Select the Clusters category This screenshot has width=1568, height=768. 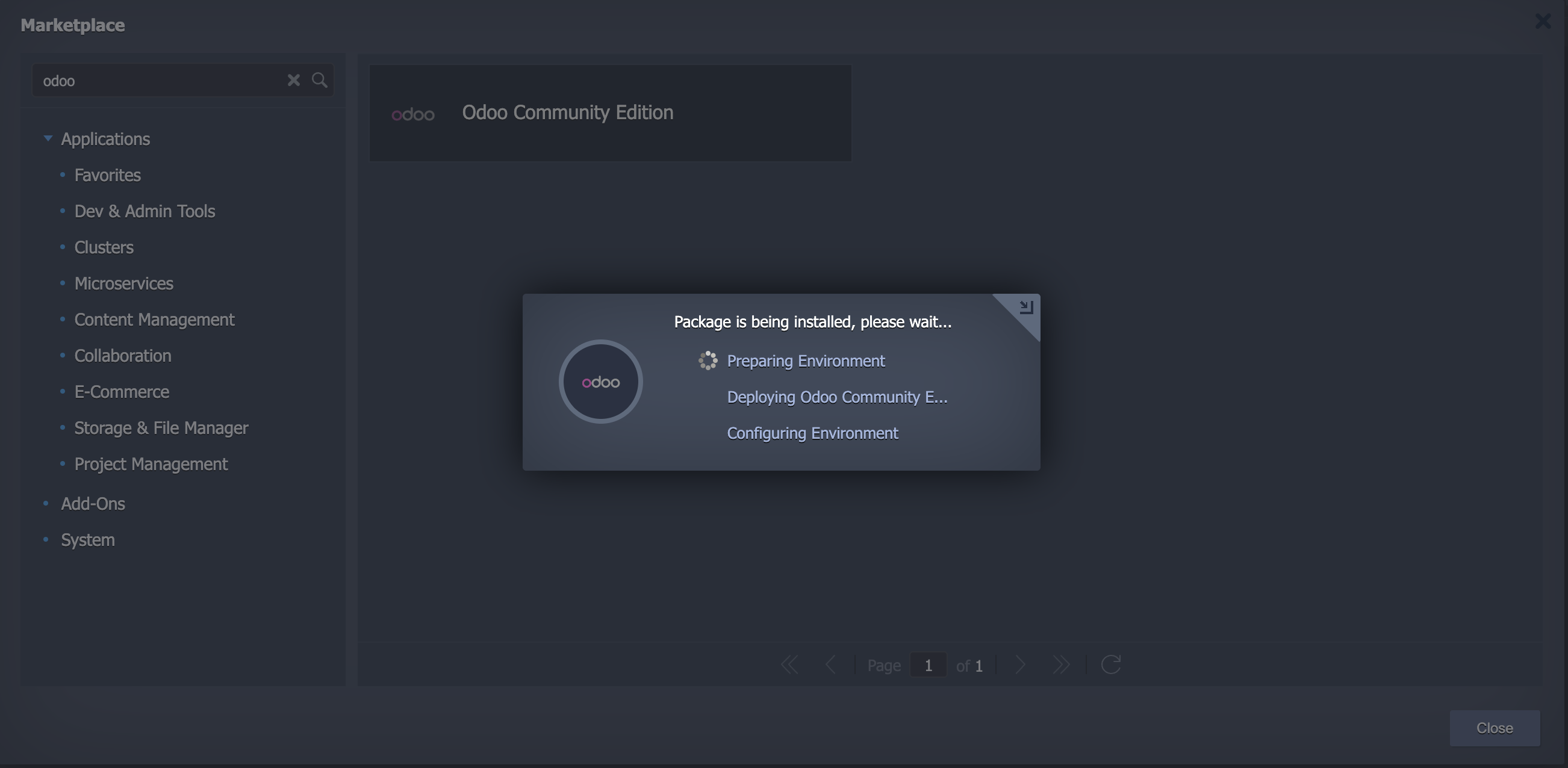104,248
